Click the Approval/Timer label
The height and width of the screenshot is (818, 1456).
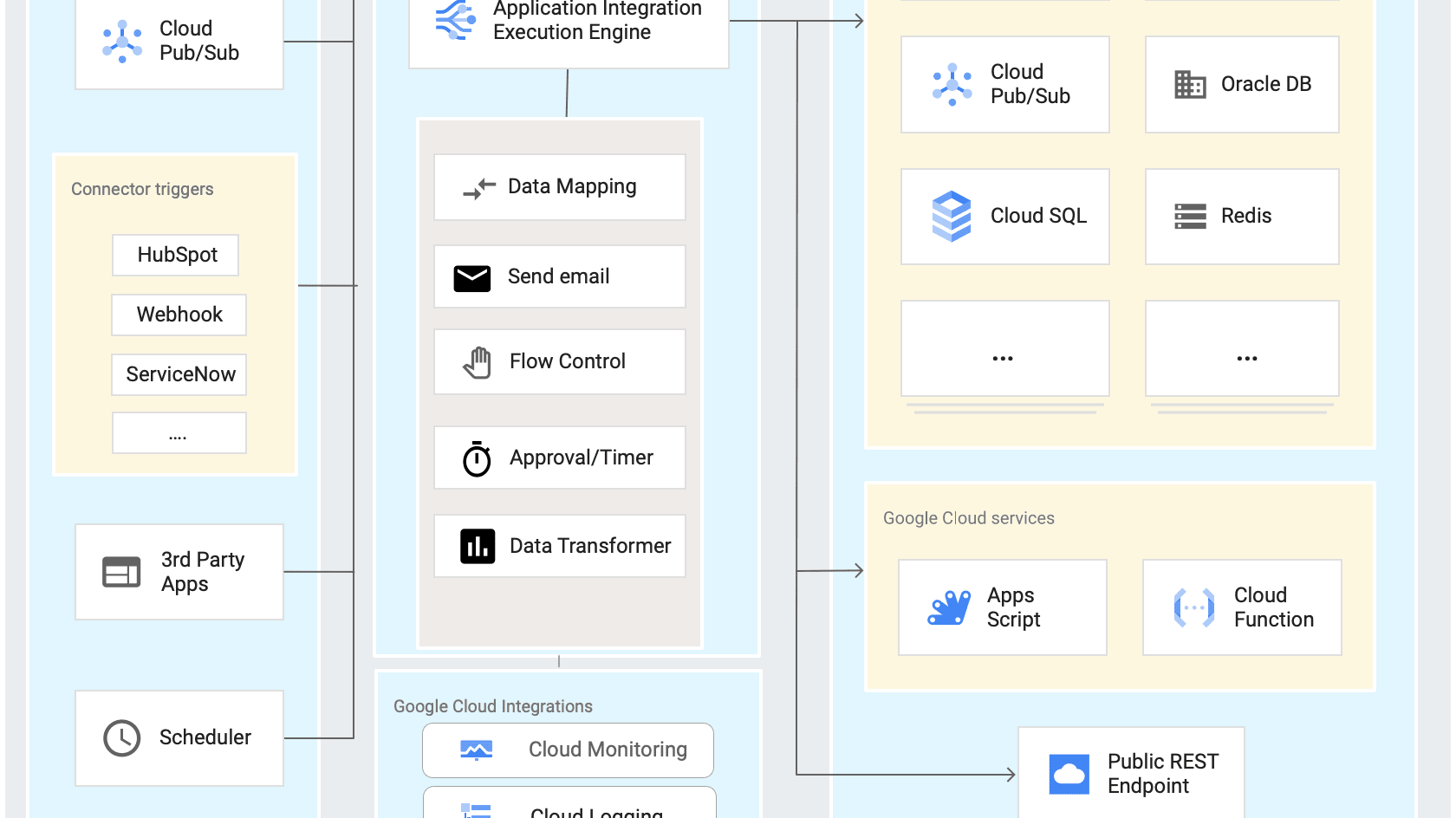[x=582, y=458]
